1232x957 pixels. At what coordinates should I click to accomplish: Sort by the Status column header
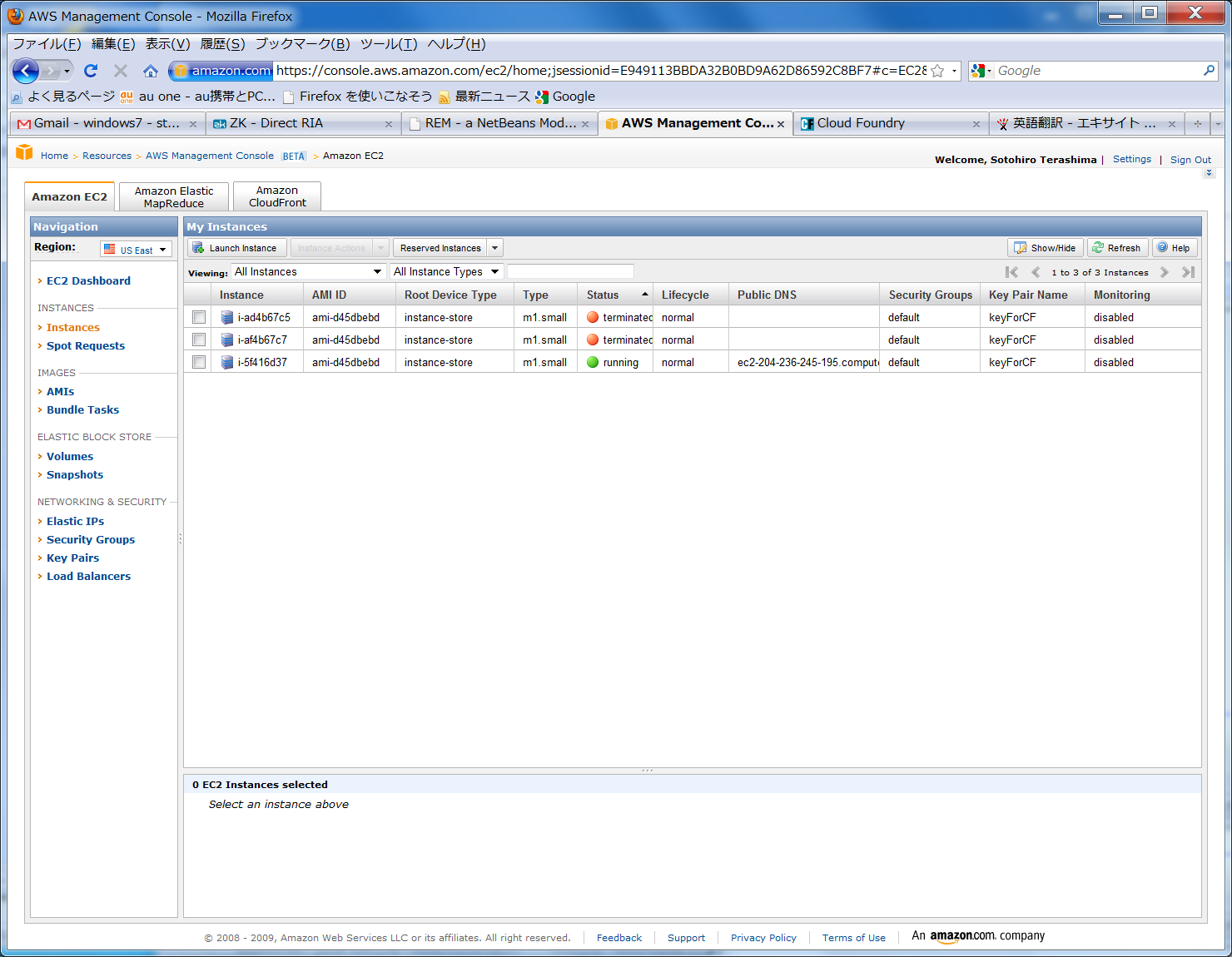614,295
